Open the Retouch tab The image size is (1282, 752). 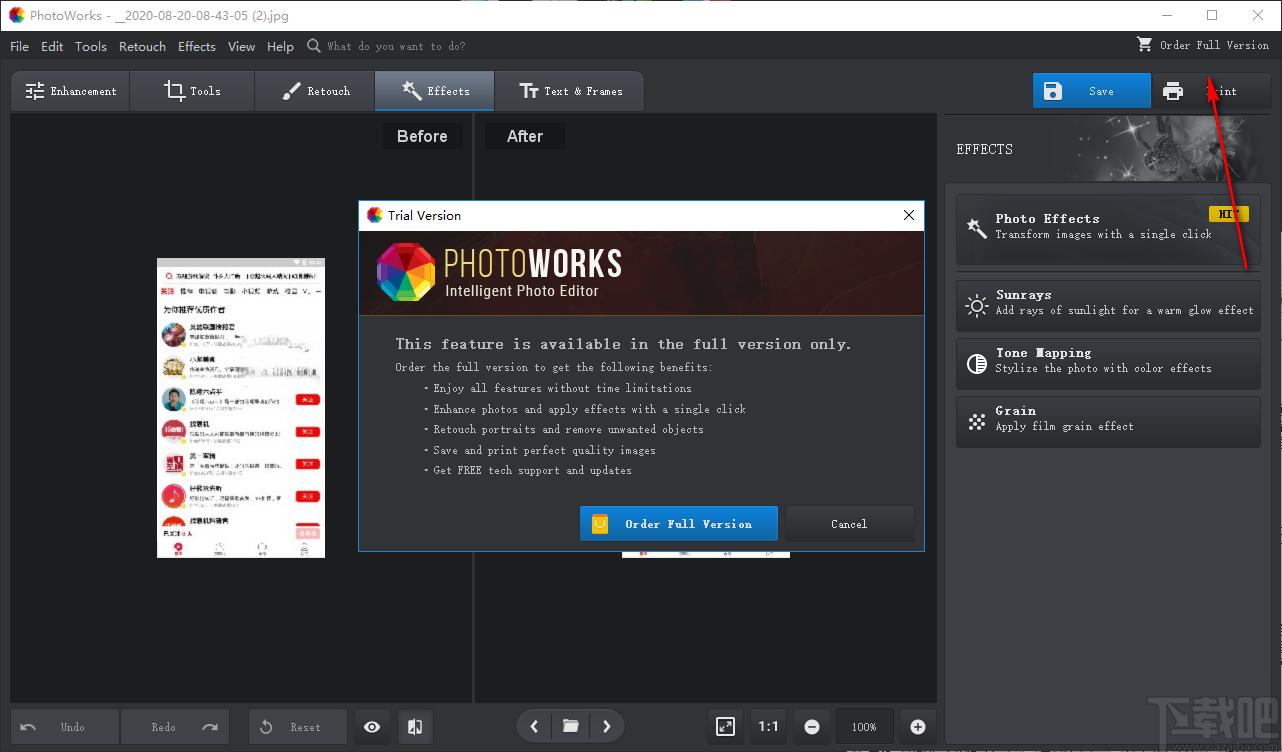tap(315, 91)
